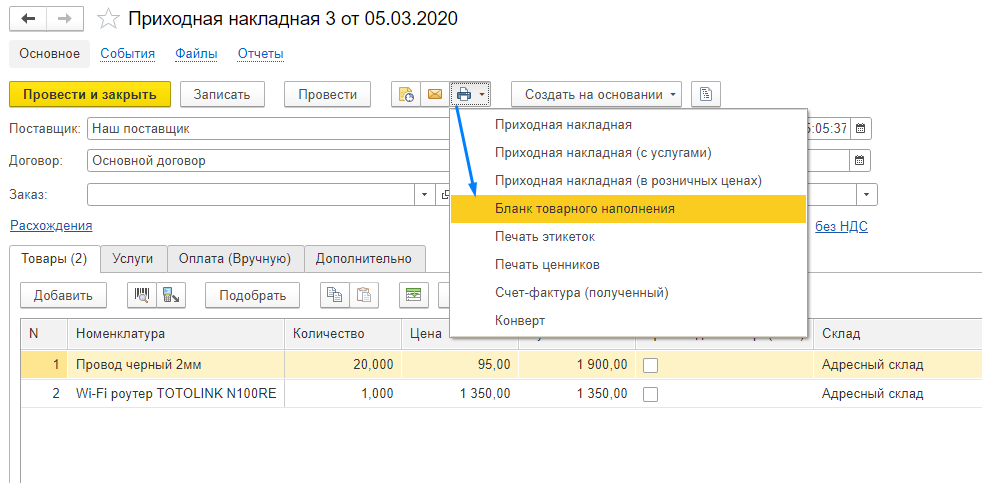Select Печать этикеток from the menu

pos(628,237)
